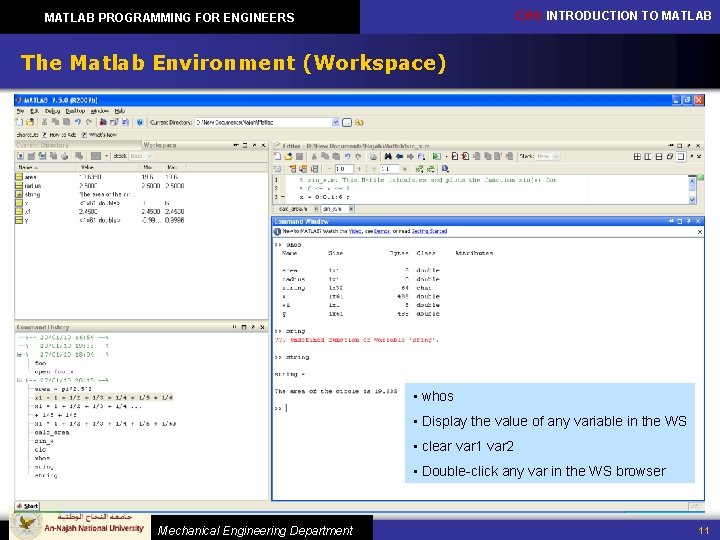Open the Stack dropdown in Workspace panel
This screenshot has width=720, height=540.
tap(150, 156)
